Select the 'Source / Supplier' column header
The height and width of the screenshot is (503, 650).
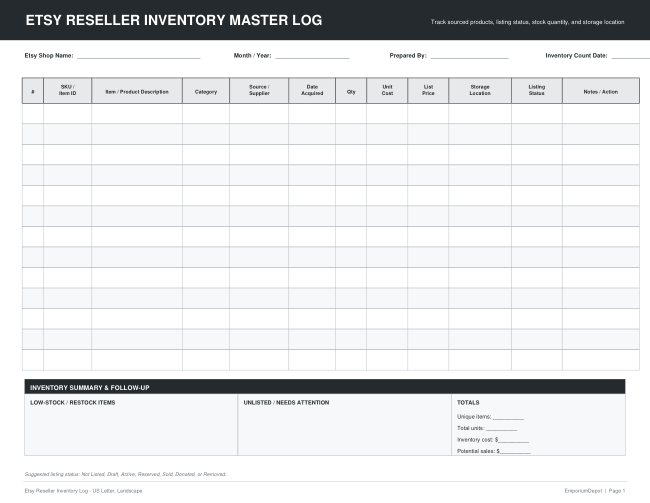(x=259, y=90)
